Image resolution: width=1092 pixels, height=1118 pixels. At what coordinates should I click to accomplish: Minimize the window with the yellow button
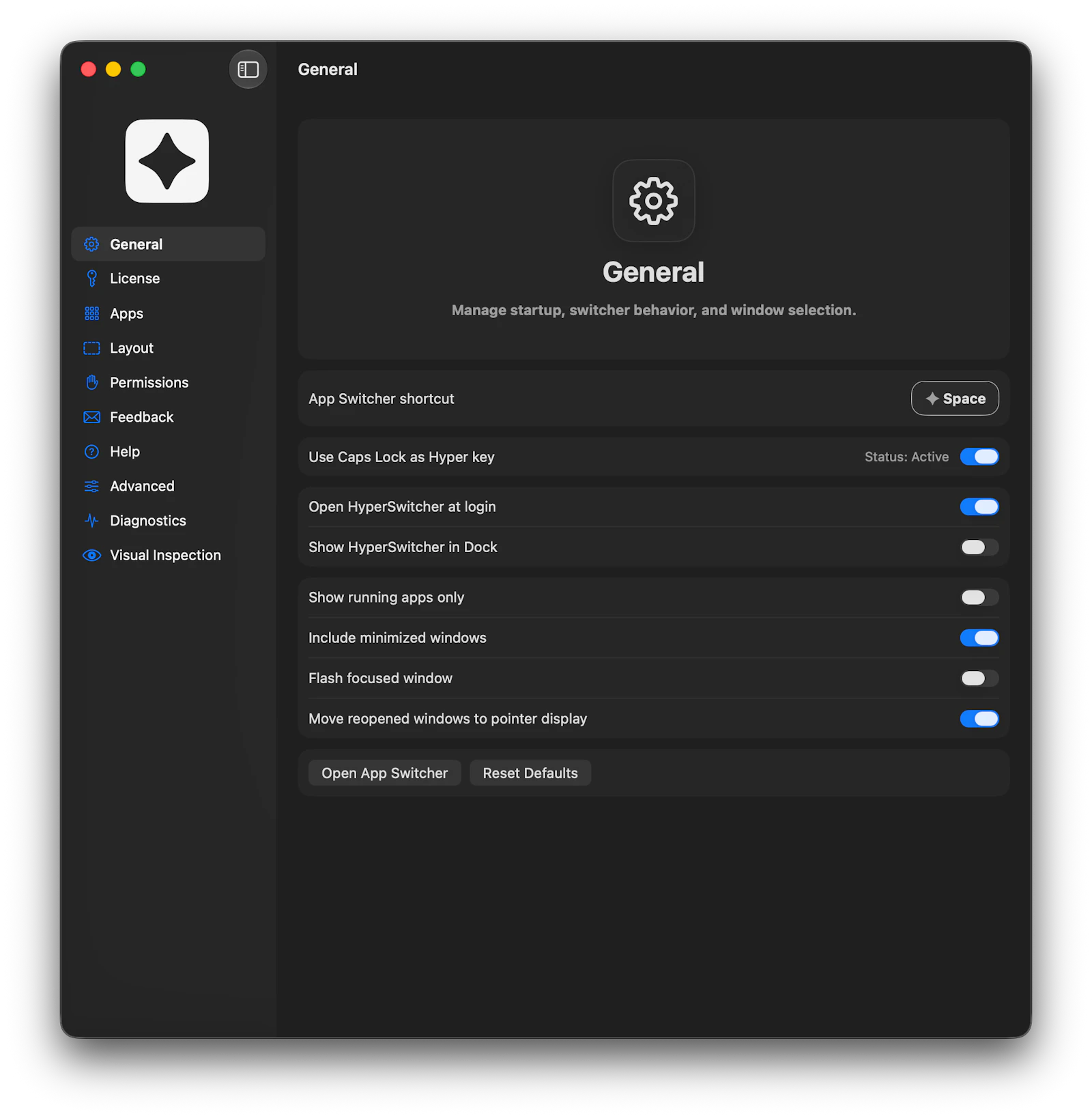[113, 69]
